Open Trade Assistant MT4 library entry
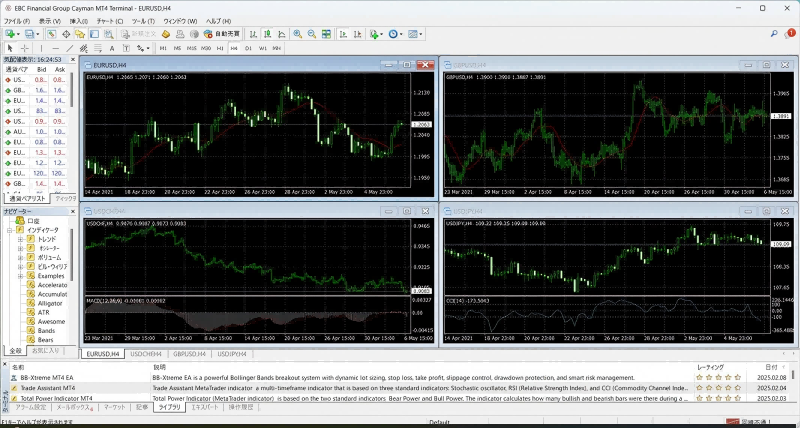The height and width of the screenshot is (428, 800). pos(48,388)
